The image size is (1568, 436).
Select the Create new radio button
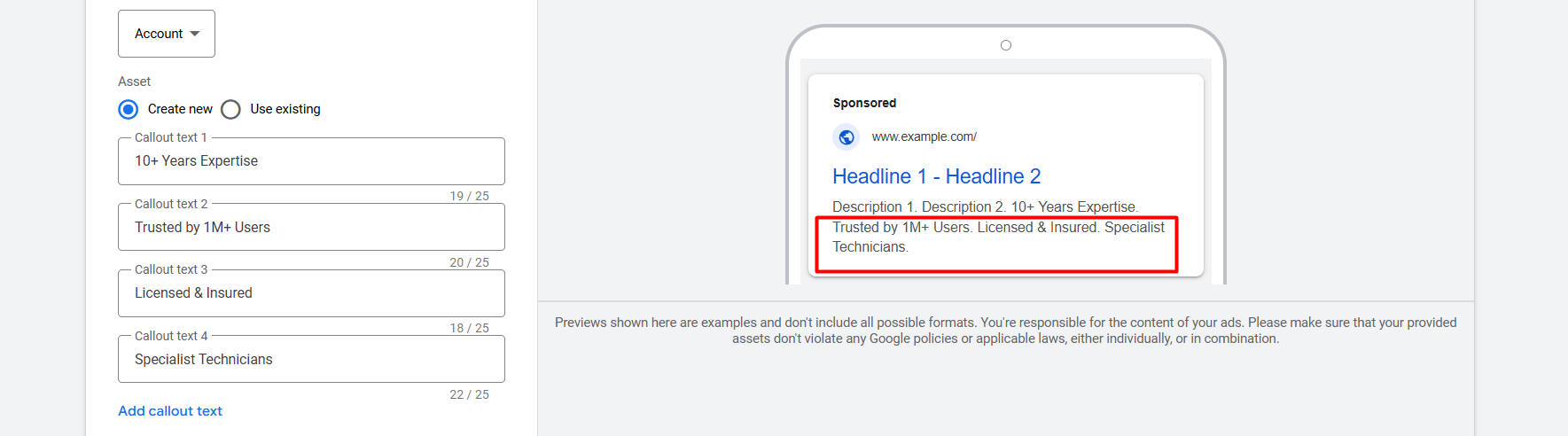point(129,109)
